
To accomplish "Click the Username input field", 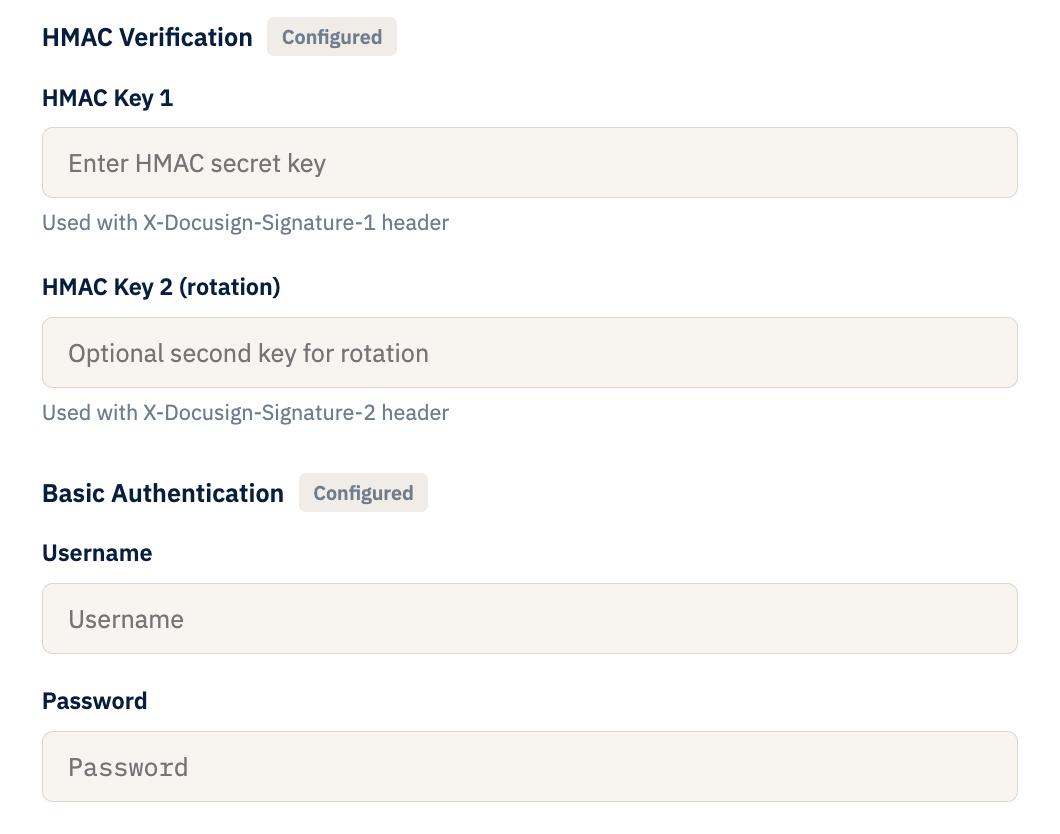I will coord(529,618).
